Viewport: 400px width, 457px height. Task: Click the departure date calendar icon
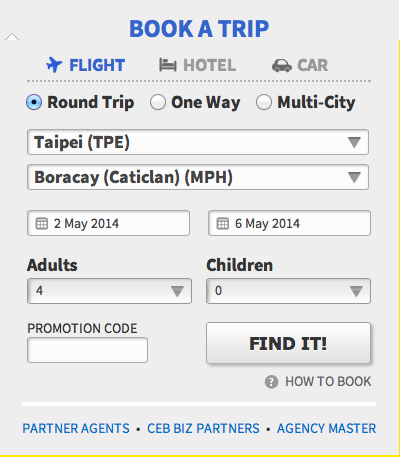(42, 223)
